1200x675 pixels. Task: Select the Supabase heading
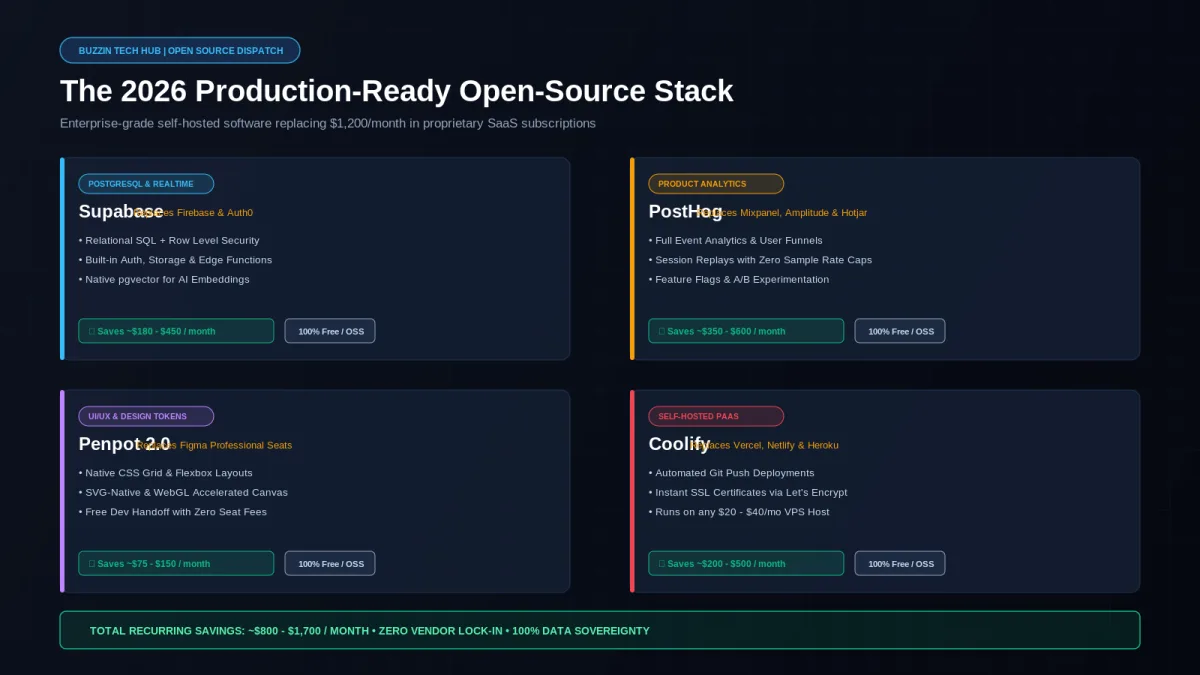tap(121, 212)
